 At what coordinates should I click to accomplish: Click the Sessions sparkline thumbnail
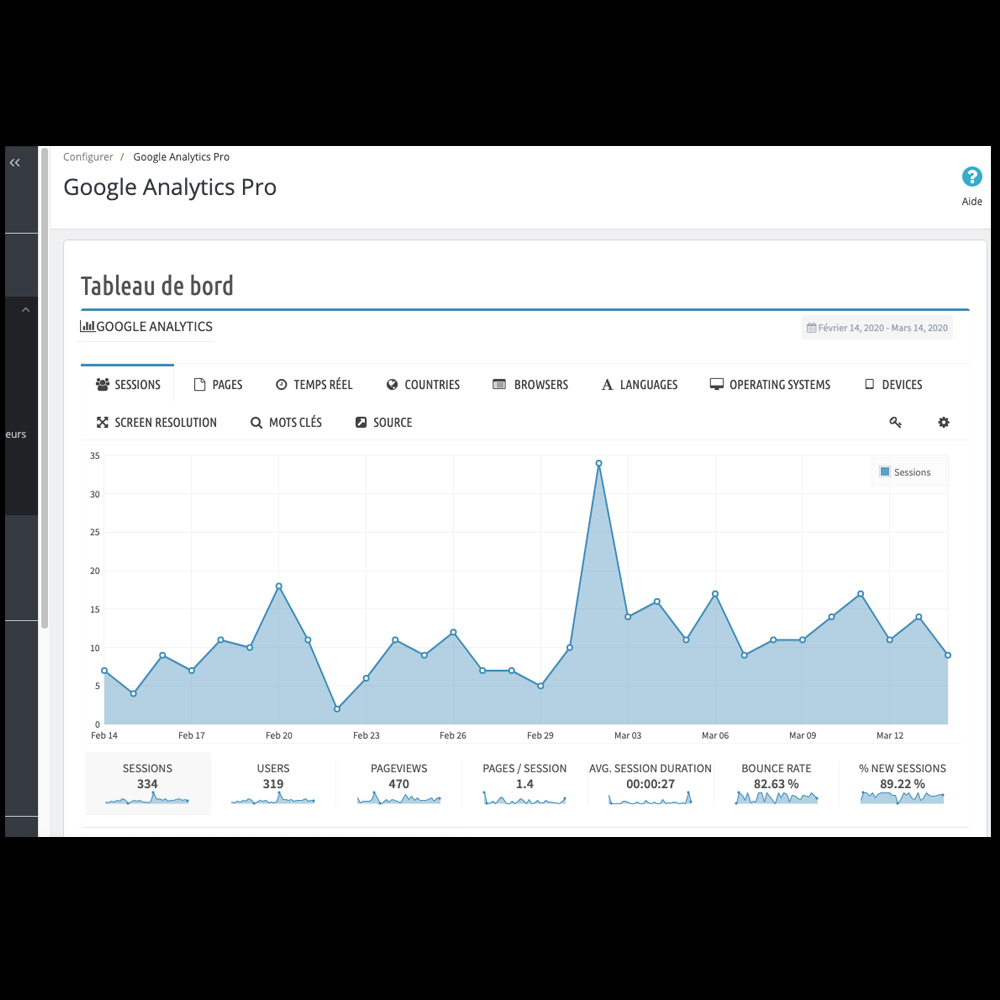tap(147, 798)
